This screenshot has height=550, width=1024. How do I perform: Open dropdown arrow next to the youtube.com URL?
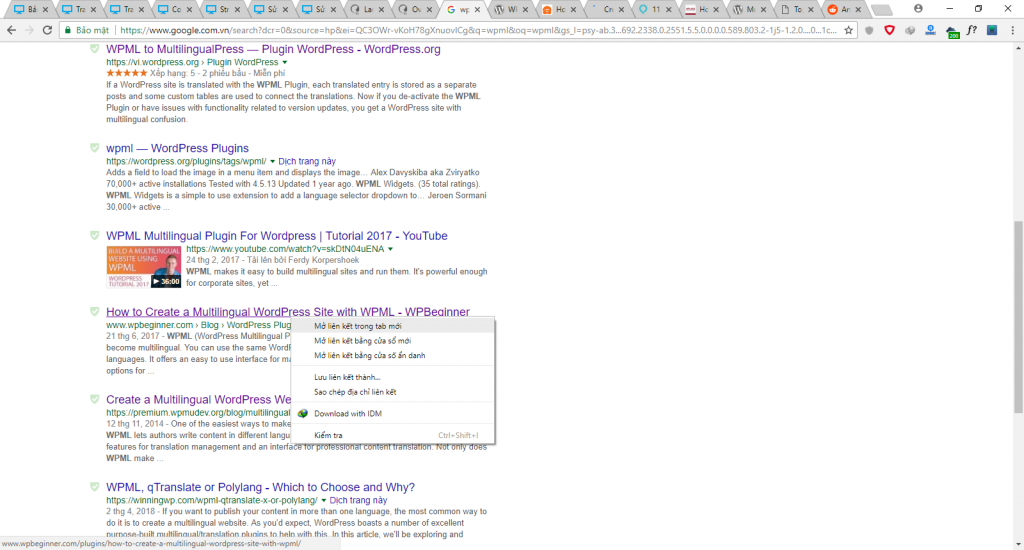(x=391, y=249)
